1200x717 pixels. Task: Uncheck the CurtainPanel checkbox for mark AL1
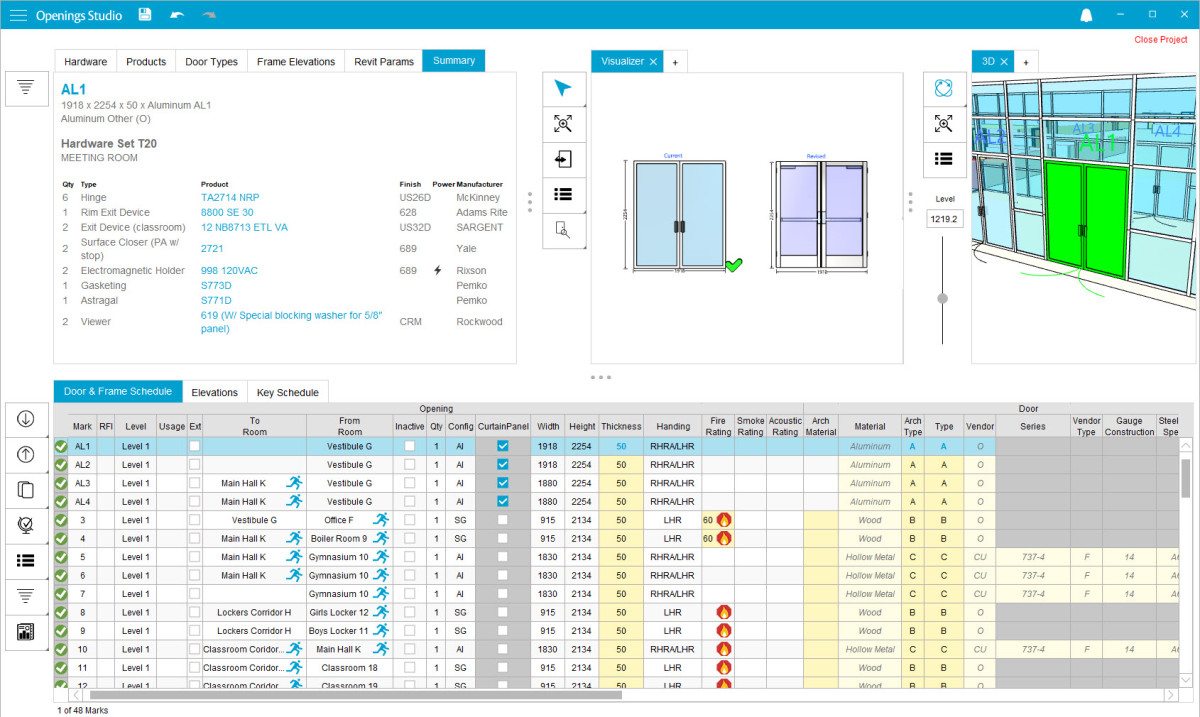point(502,446)
